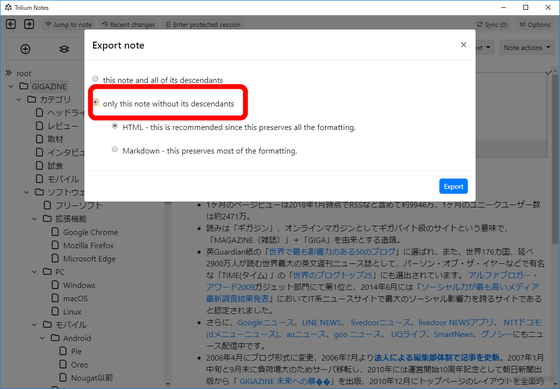560x389 pixels.
Task: Open the 世界のブログトップ25 link
Action: (x=332, y=275)
